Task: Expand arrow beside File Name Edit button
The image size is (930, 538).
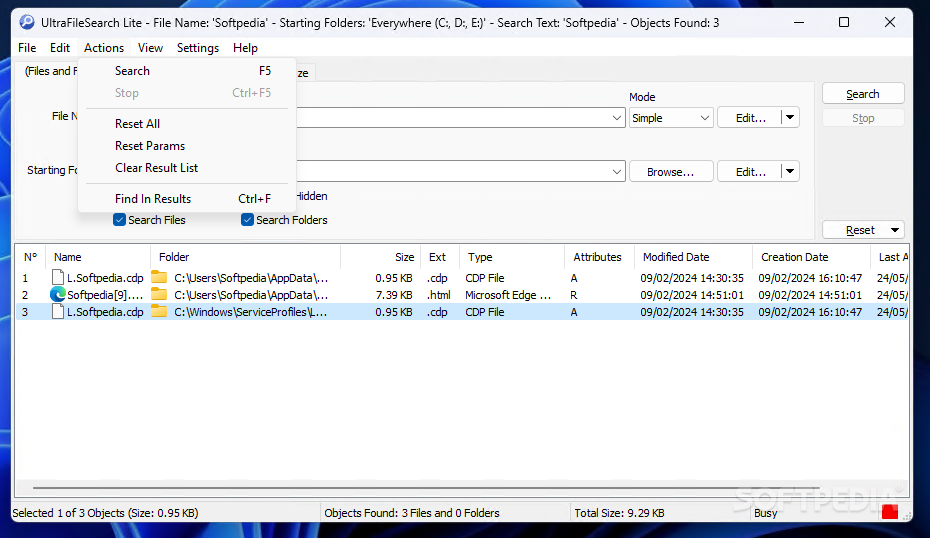Action: (x=790, y=117)
